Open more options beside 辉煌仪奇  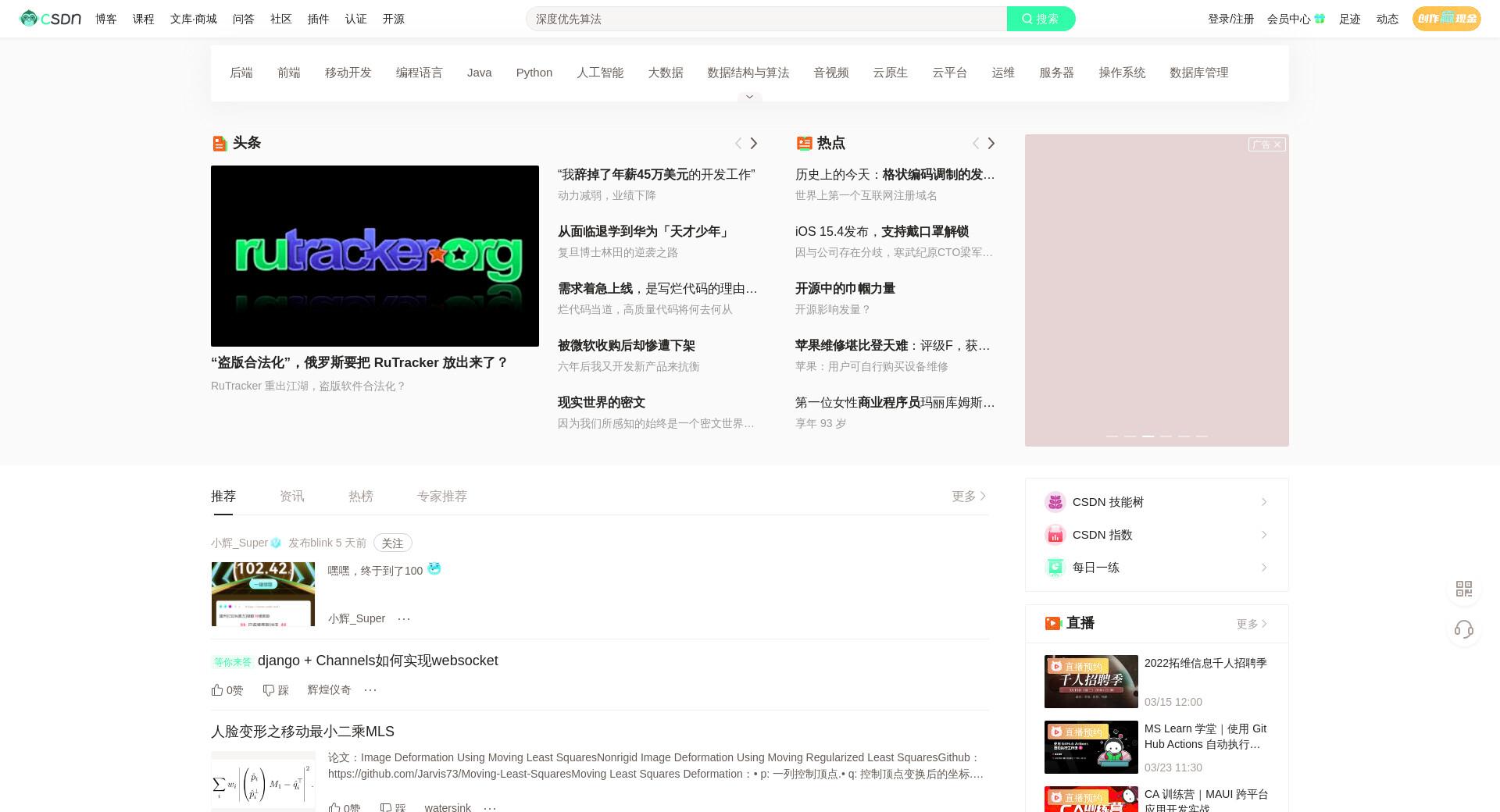(x=370, y=689)
